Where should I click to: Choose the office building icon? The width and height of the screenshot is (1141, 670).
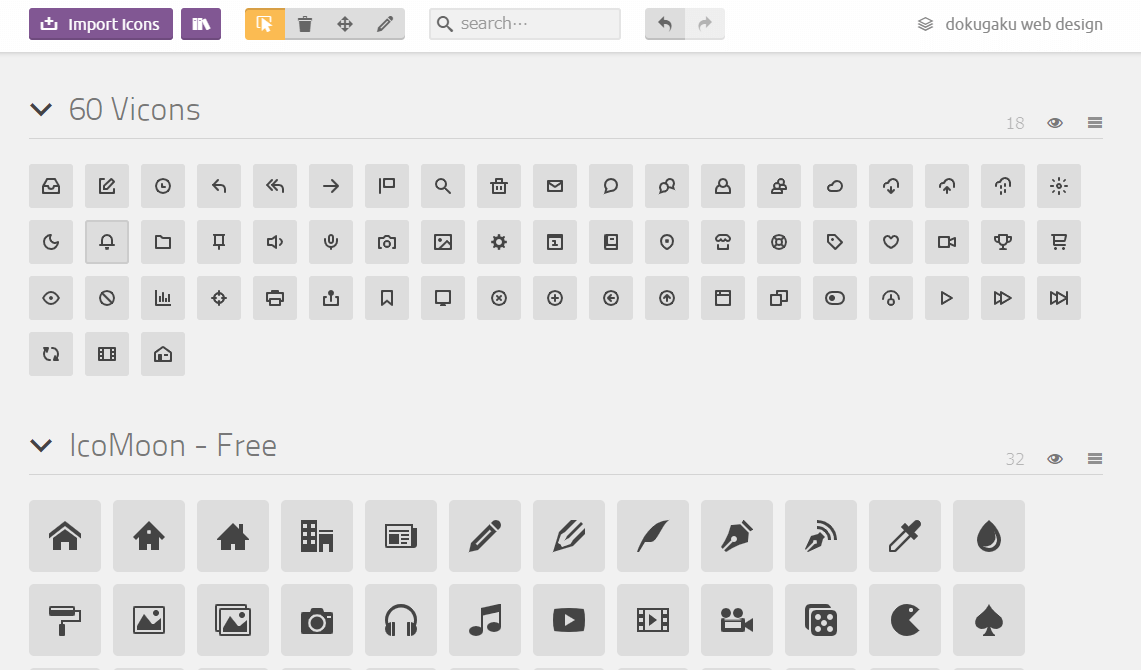[317, 536]
